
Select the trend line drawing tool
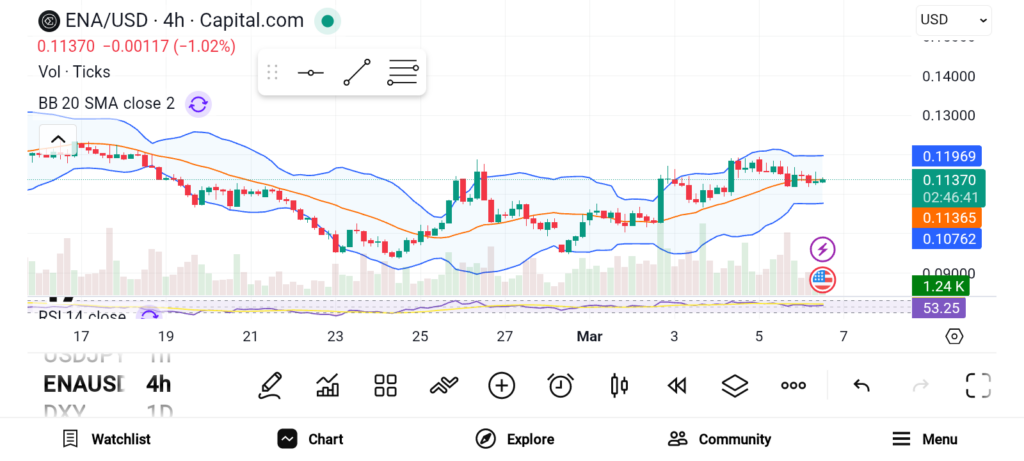pyautogui.click(x=356, y=72)
